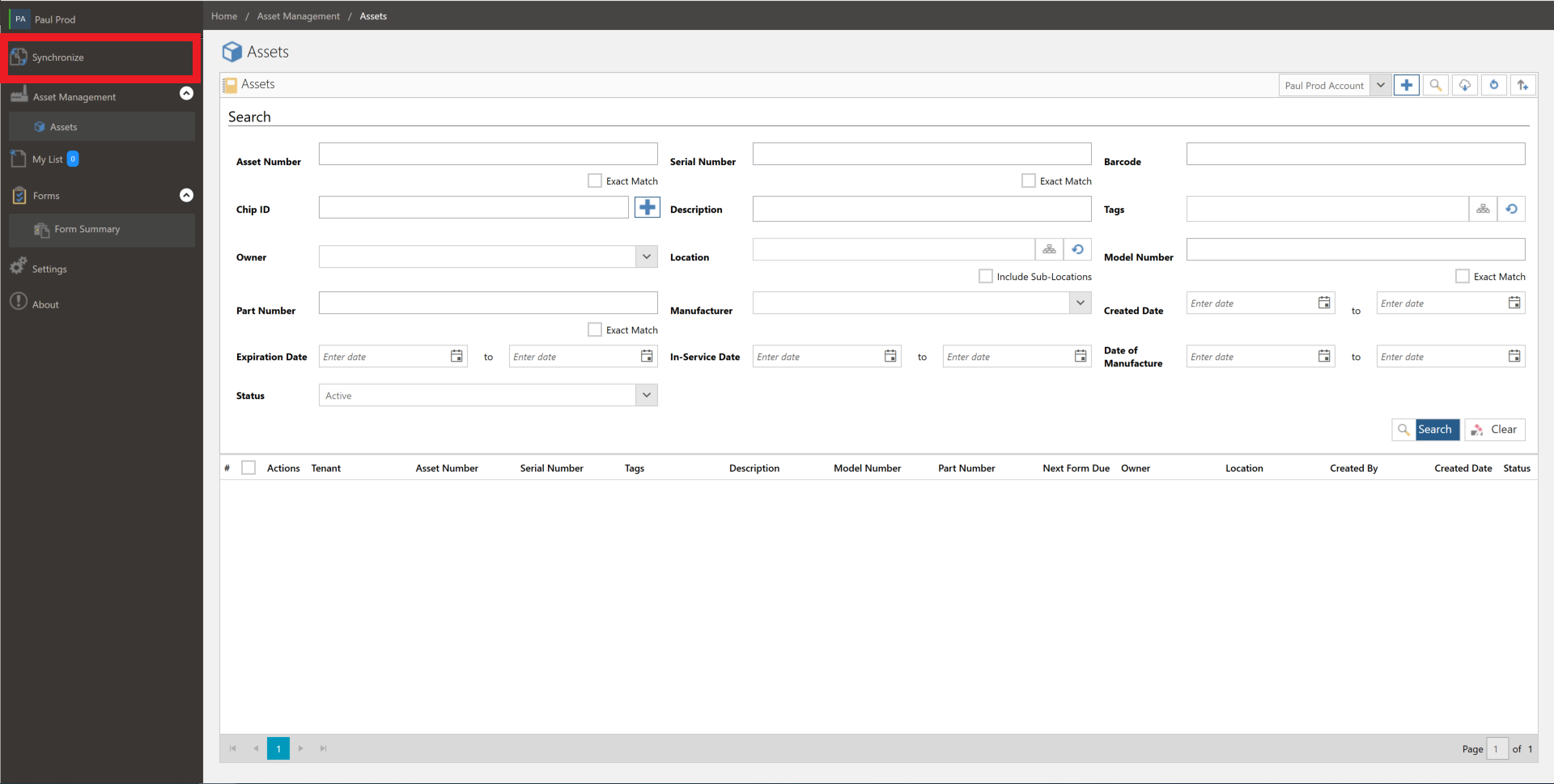1554x784 pixels.
Task: Open Assets under Asset Management
Action: click(102, 127)
